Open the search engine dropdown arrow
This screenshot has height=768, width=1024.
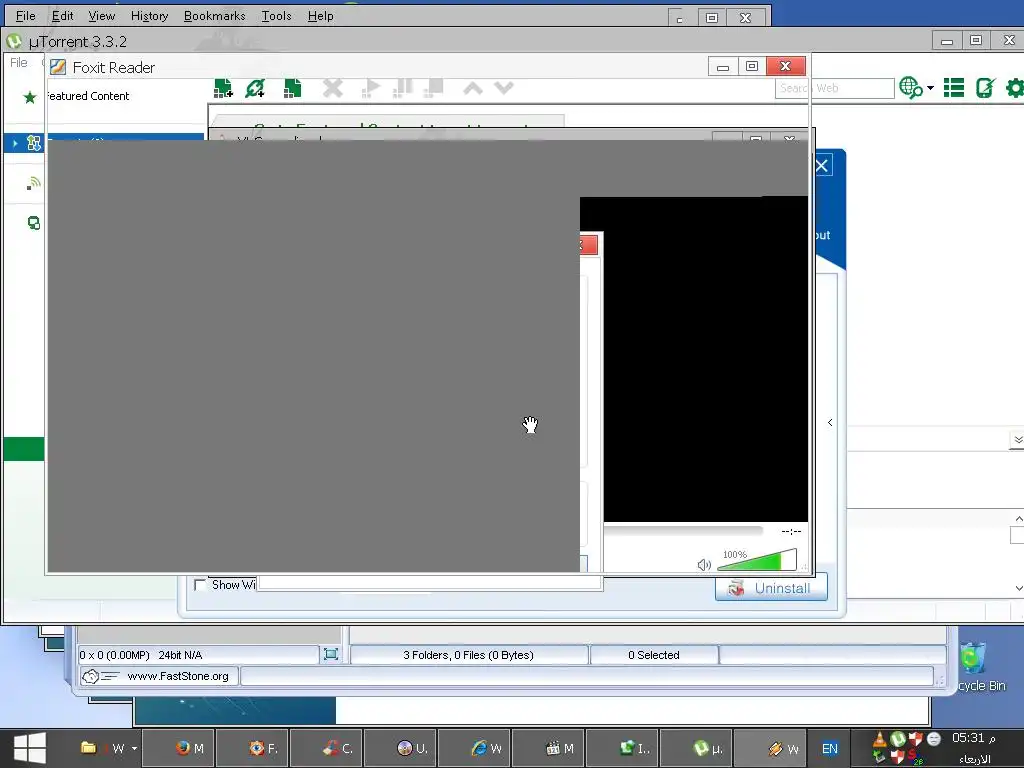tap(930, 88)
